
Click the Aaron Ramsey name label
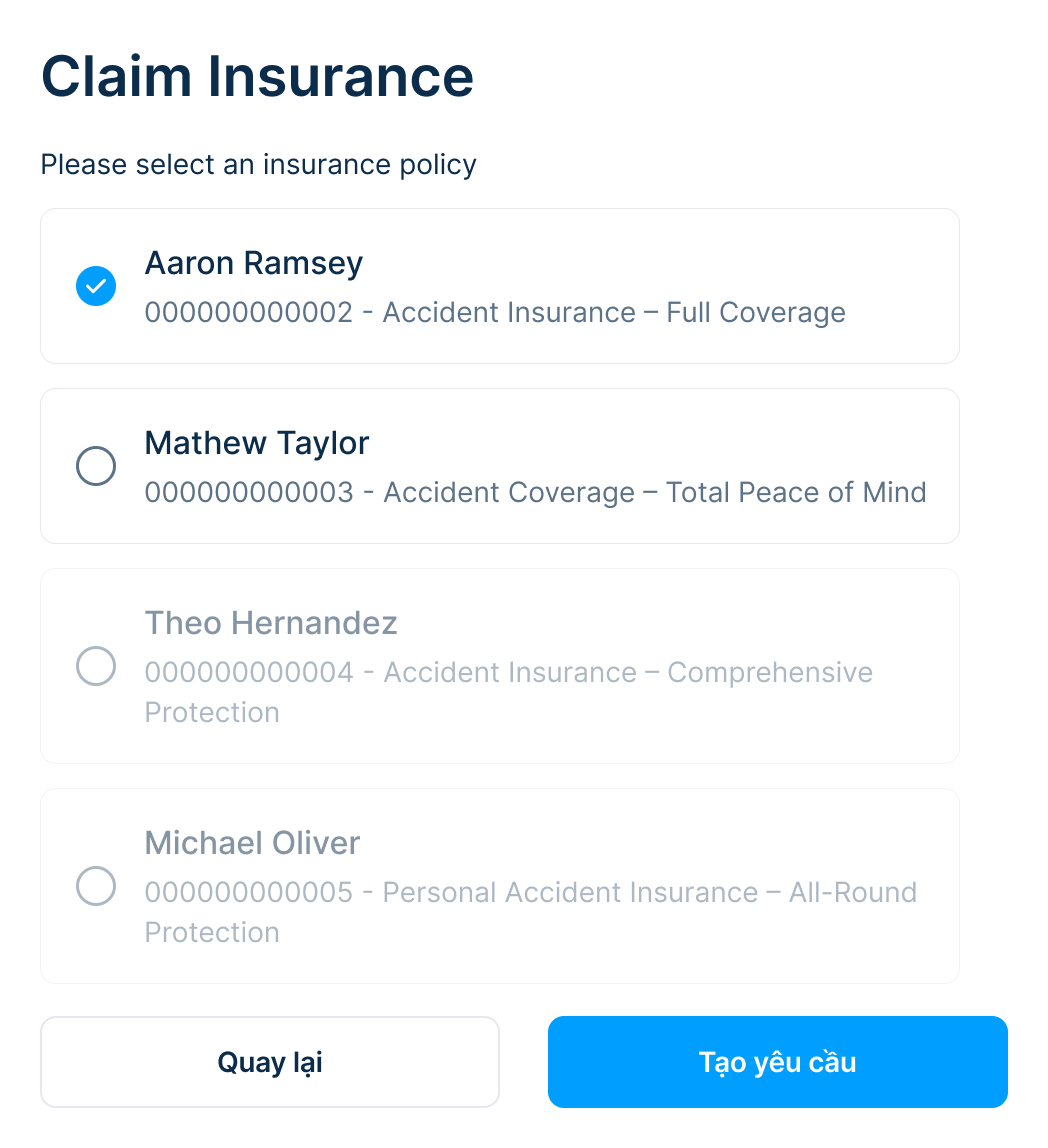click(x=254, y=263)
